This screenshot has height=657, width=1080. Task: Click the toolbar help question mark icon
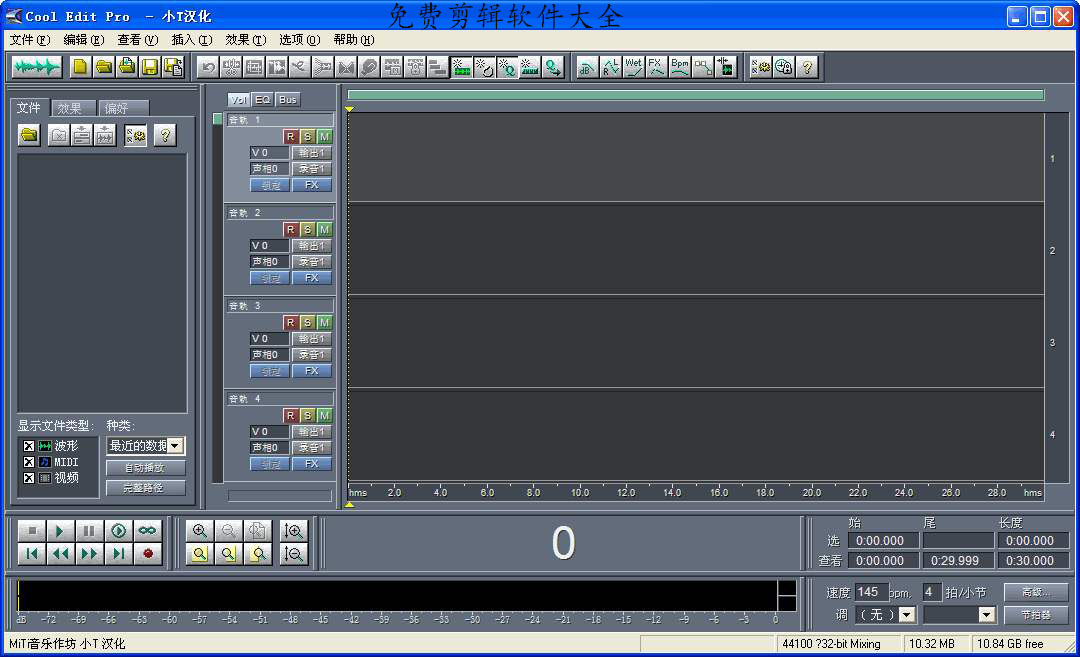[807, 67]
